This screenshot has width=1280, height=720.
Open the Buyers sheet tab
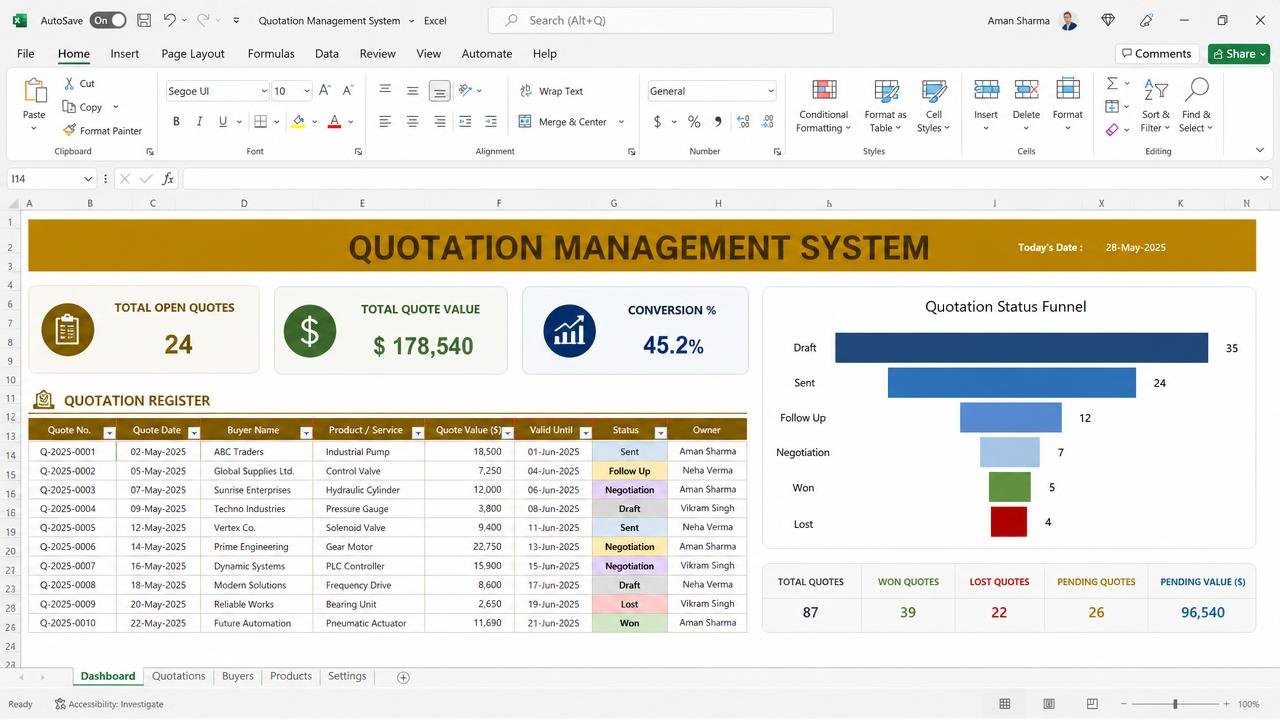tap(238, 676)
